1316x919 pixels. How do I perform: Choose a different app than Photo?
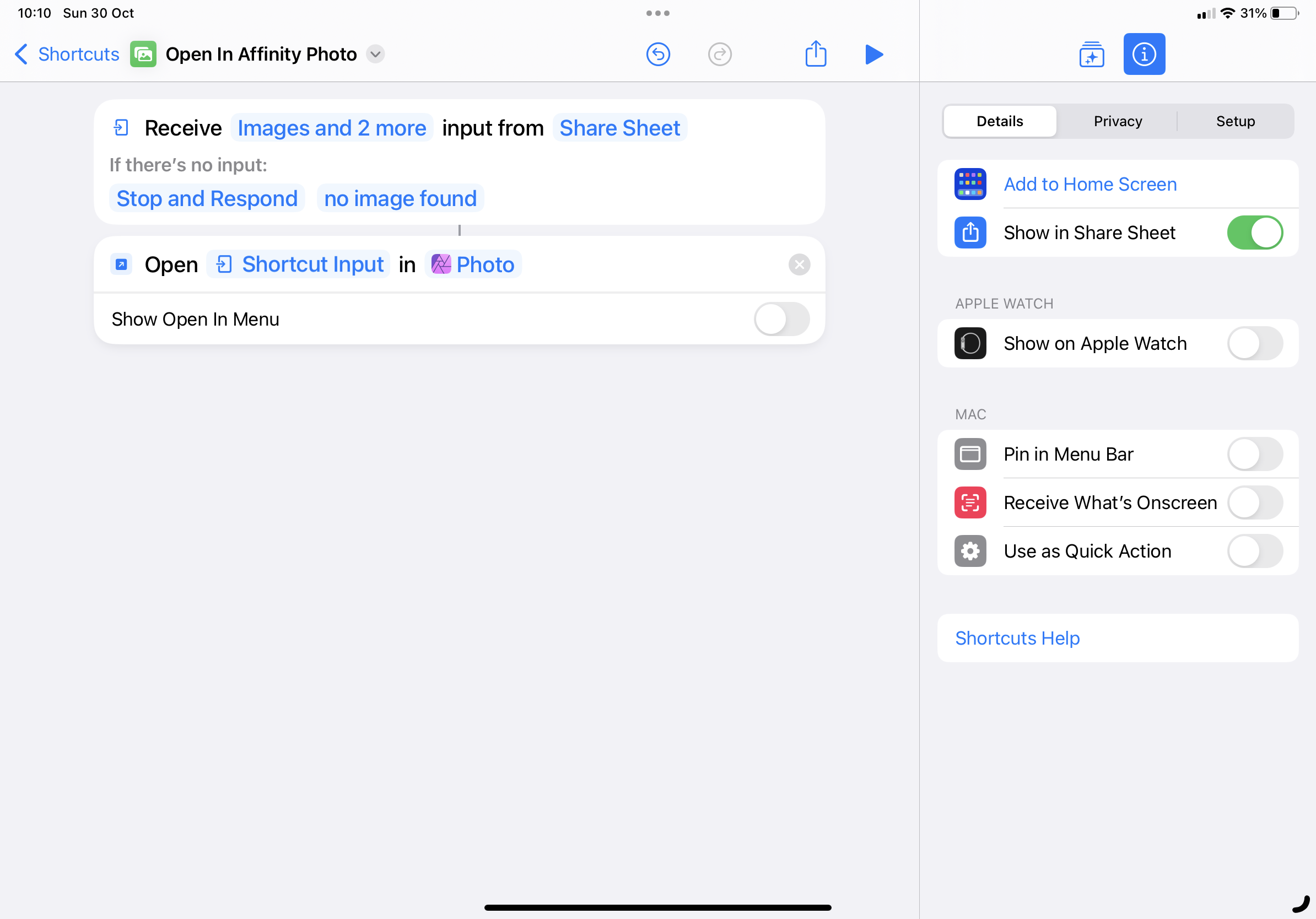[x=473, y=264]
